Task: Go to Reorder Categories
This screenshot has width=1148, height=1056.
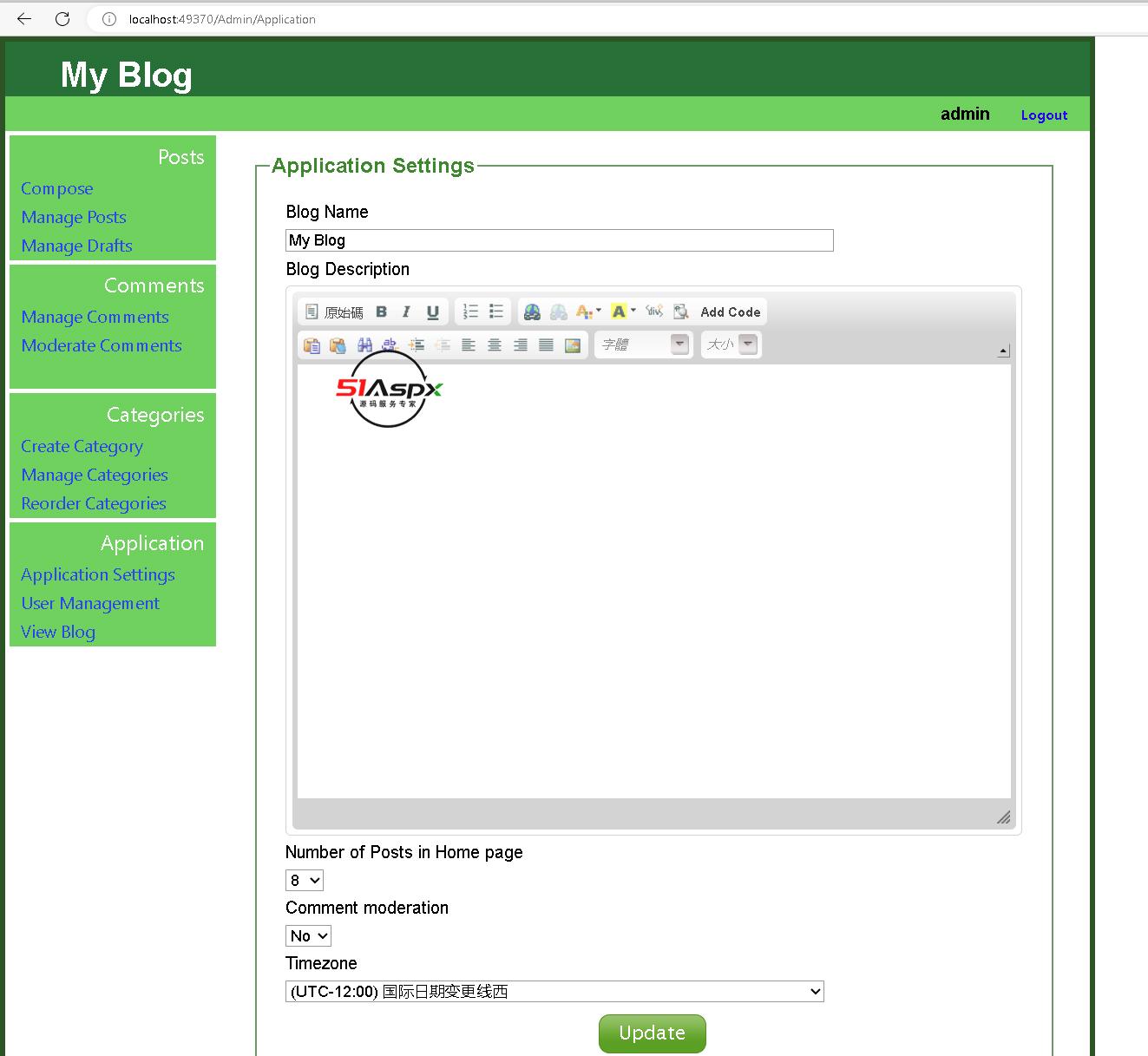Action: coord(94,503)
